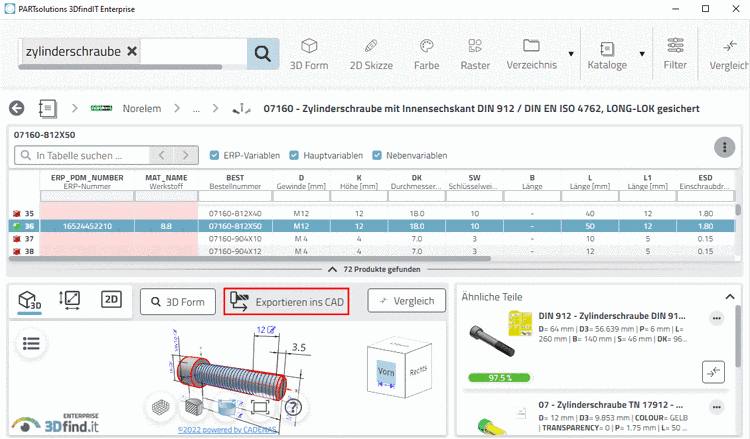Open the Filter settings
Image resolution: width=750 pixels, height=439 pixels.
[x=675, y=55]
